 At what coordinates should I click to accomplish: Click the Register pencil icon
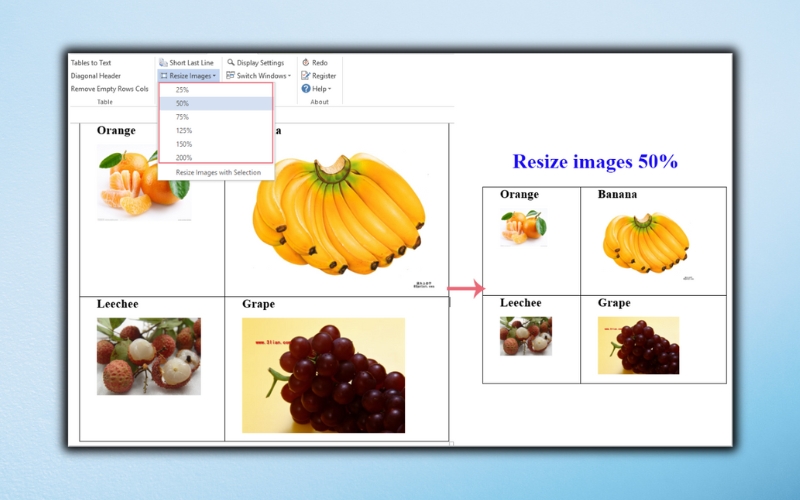point(306,76)
